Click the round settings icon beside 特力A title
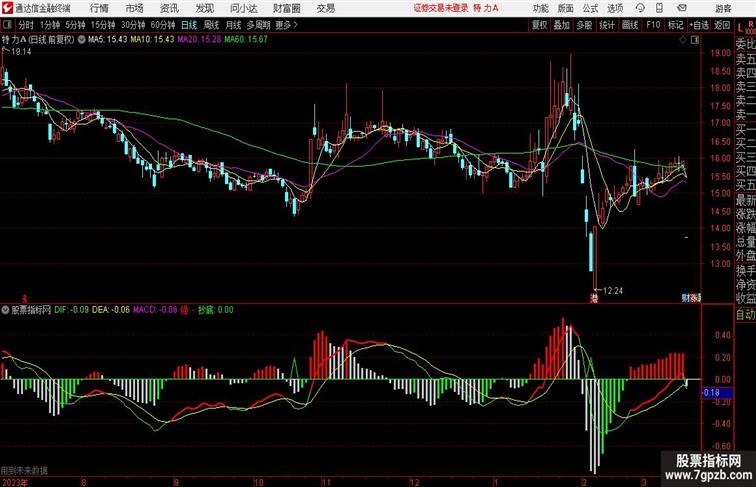The height and width of the screenshot is (487, 756). [81, 40]
